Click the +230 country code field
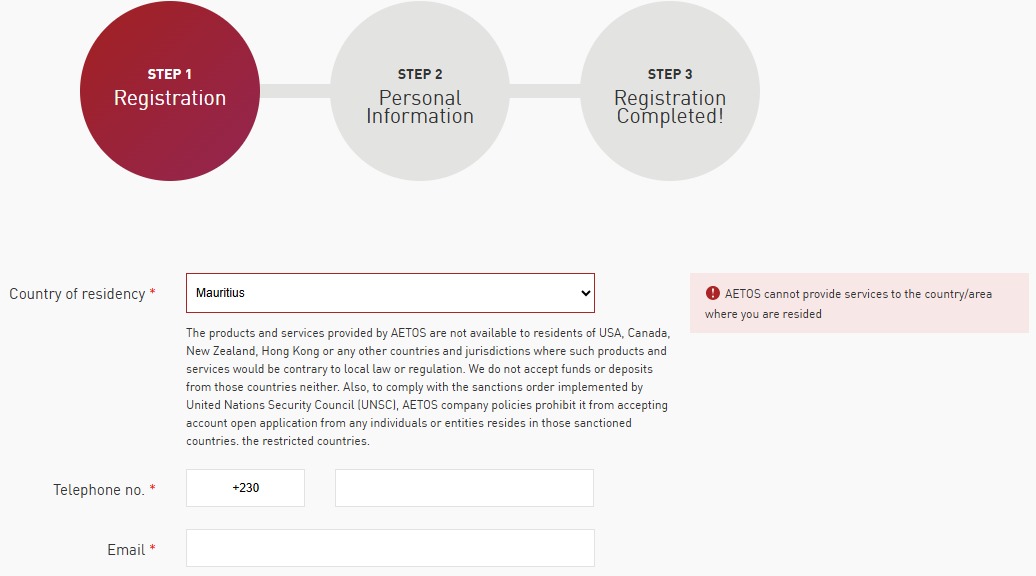Screen dimensions: 1036x576 point(245,487)
